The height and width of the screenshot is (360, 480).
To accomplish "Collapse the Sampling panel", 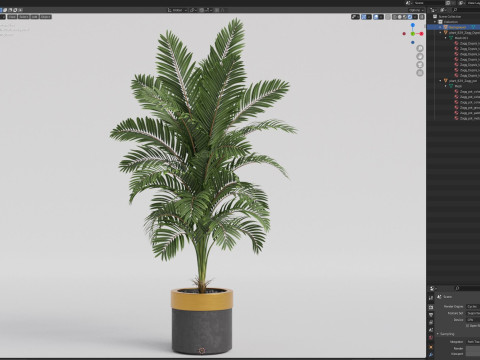I will (438, 334).
